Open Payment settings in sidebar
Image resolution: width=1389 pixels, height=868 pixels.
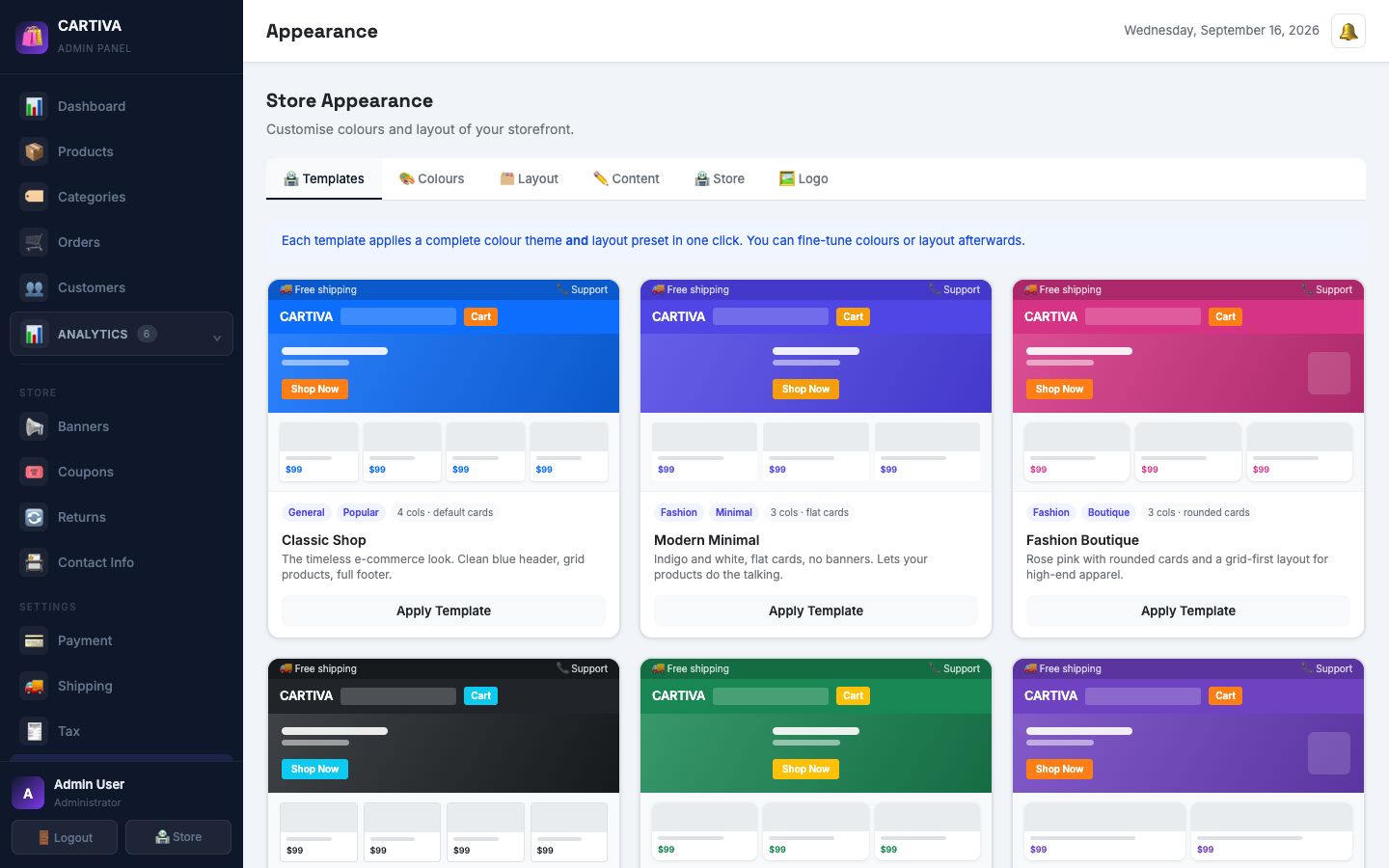click(122, 640)
